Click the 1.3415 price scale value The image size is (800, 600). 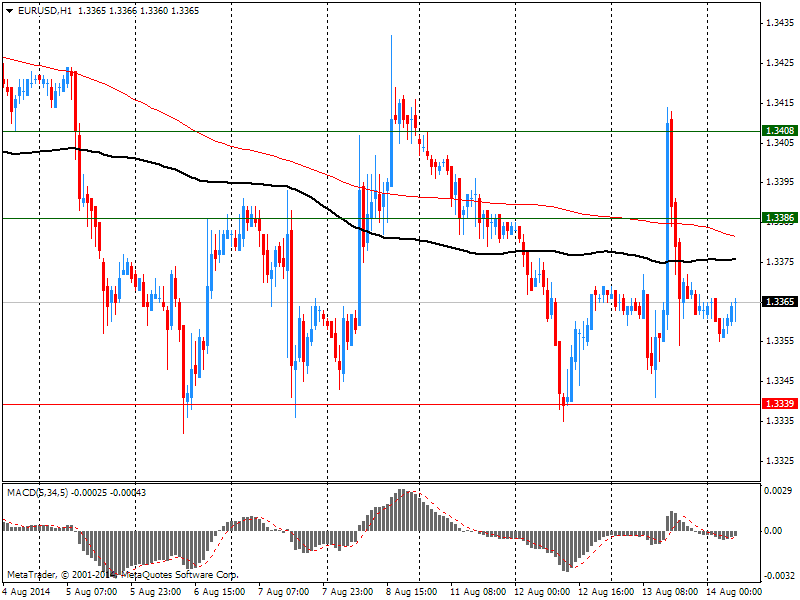(780, 103)
